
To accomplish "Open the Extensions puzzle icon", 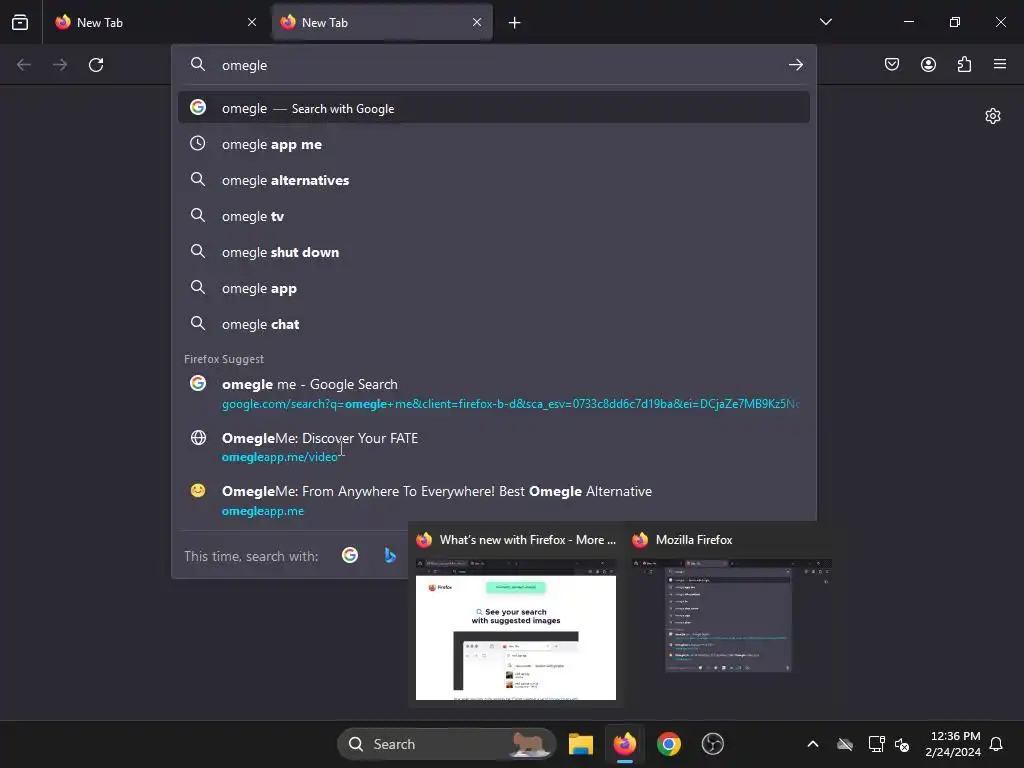I will 964,64.
